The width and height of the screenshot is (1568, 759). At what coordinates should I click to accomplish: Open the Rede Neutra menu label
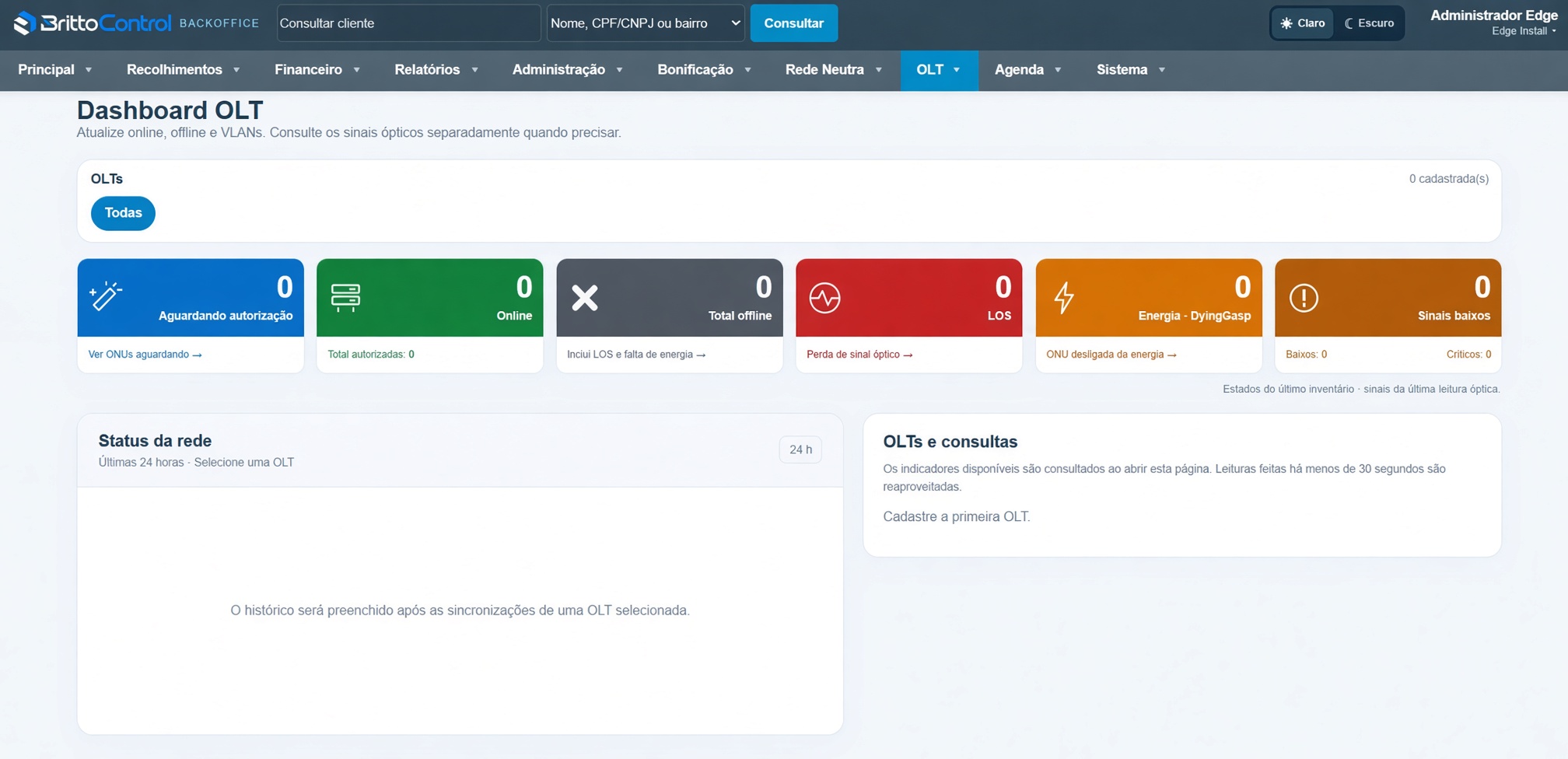coord(824,70)
